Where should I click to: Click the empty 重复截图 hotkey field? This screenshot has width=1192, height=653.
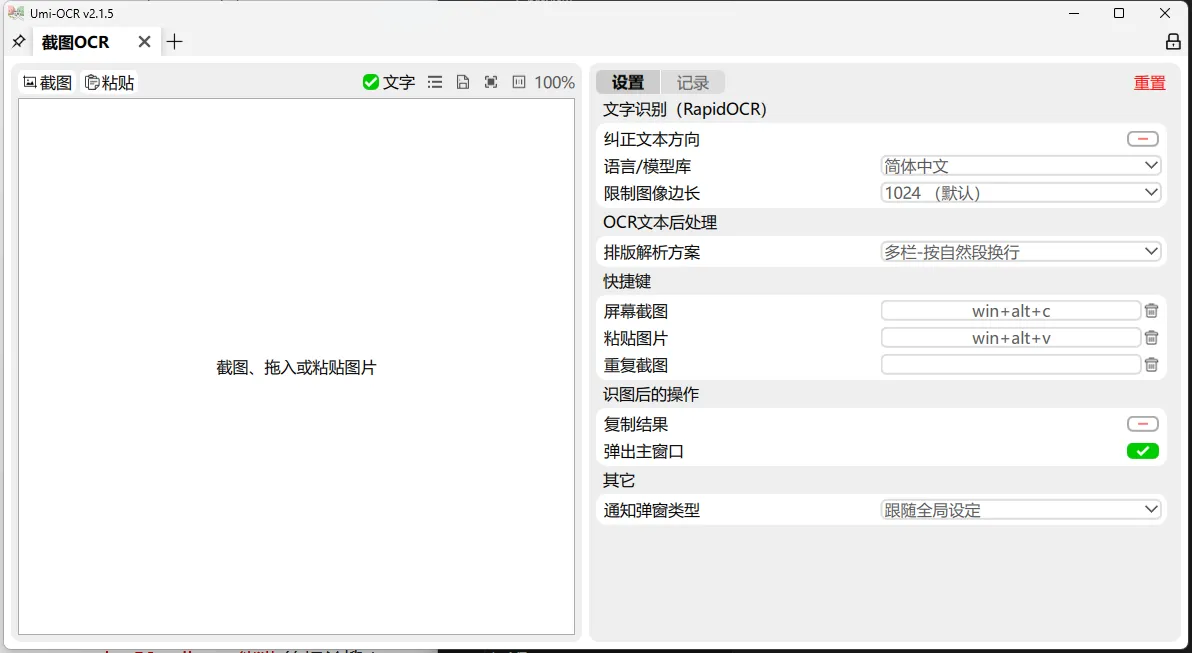click(x=1011, y=365)
